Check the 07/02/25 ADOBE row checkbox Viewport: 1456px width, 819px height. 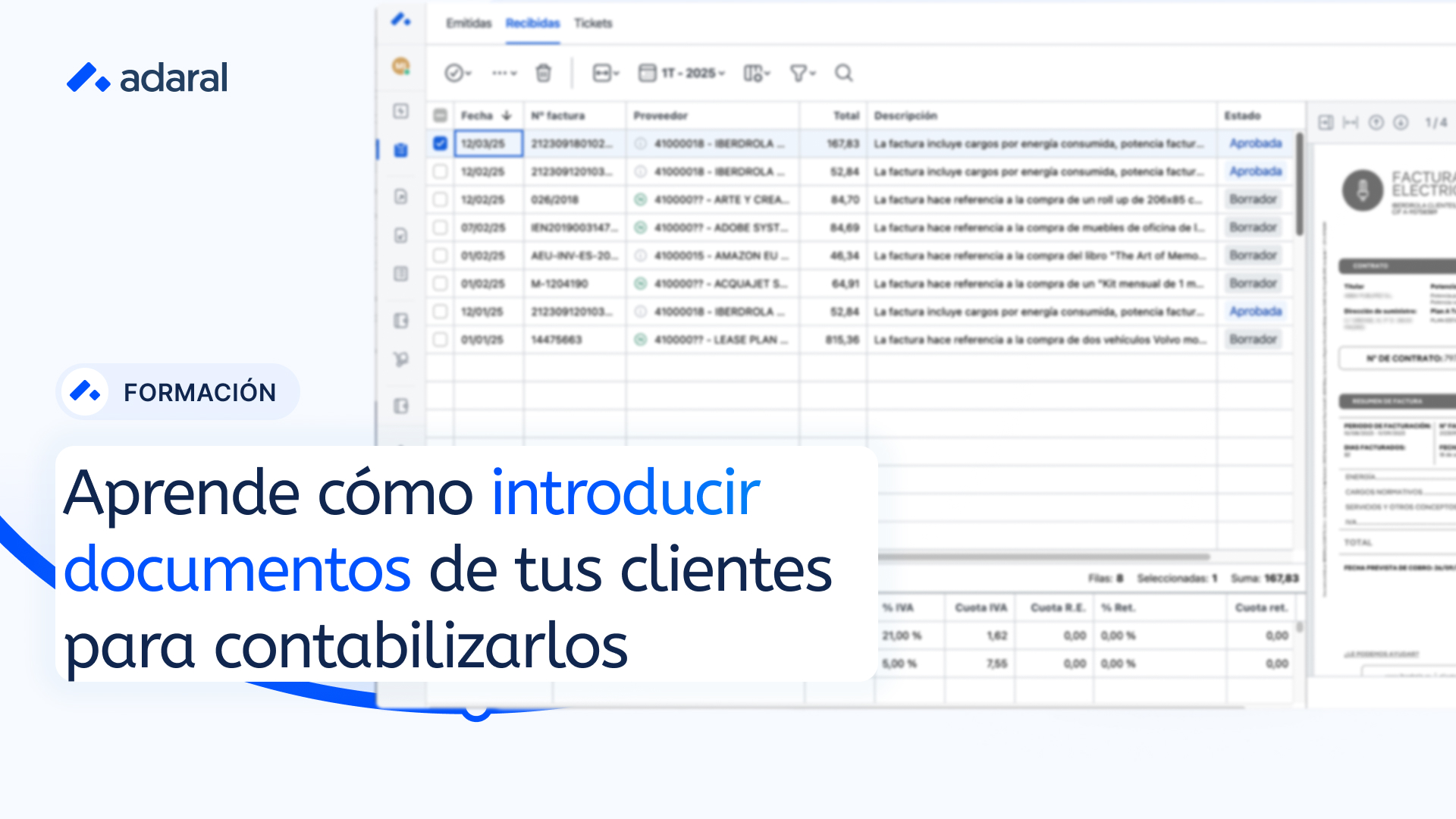(440, 227)
